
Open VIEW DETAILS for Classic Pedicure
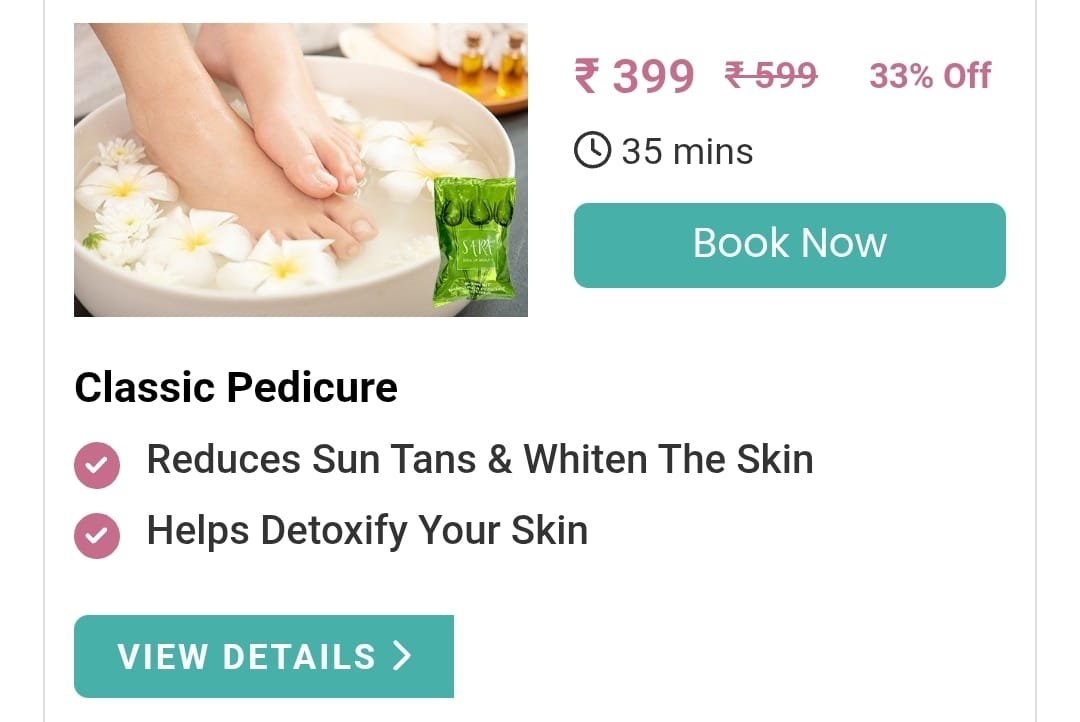tap(264, 656)
